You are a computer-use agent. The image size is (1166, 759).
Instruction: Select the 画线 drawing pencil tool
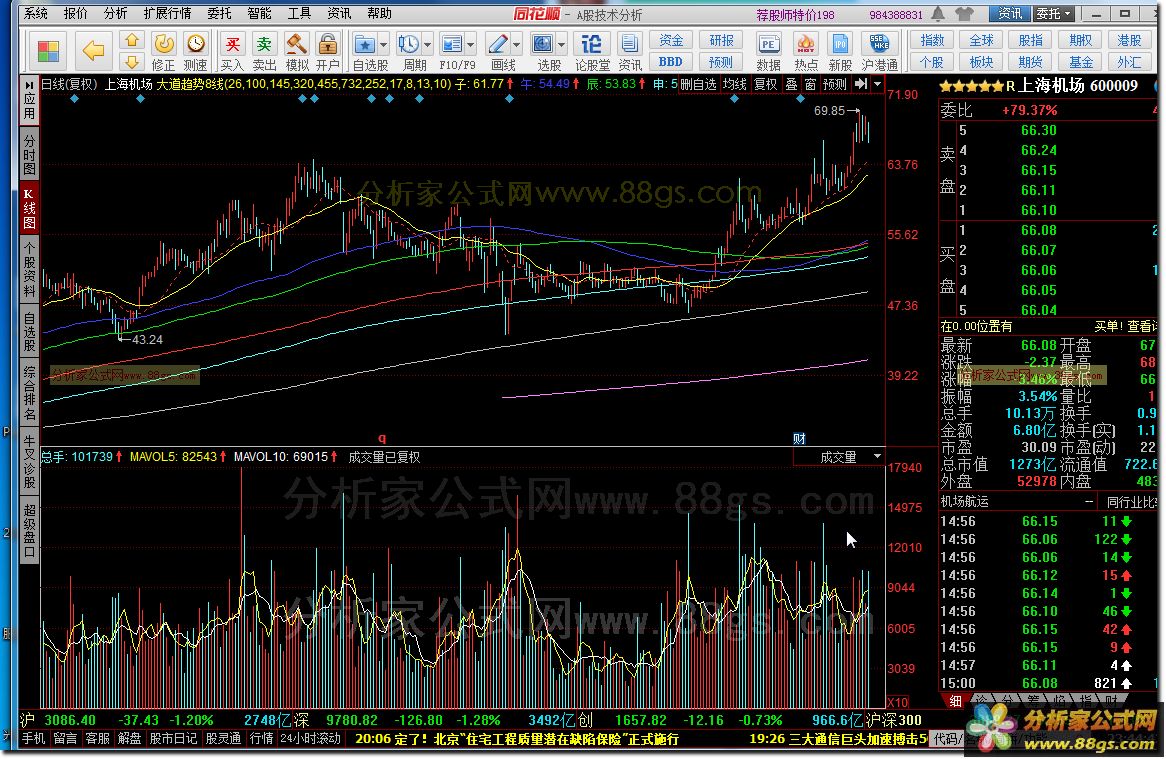497,45
